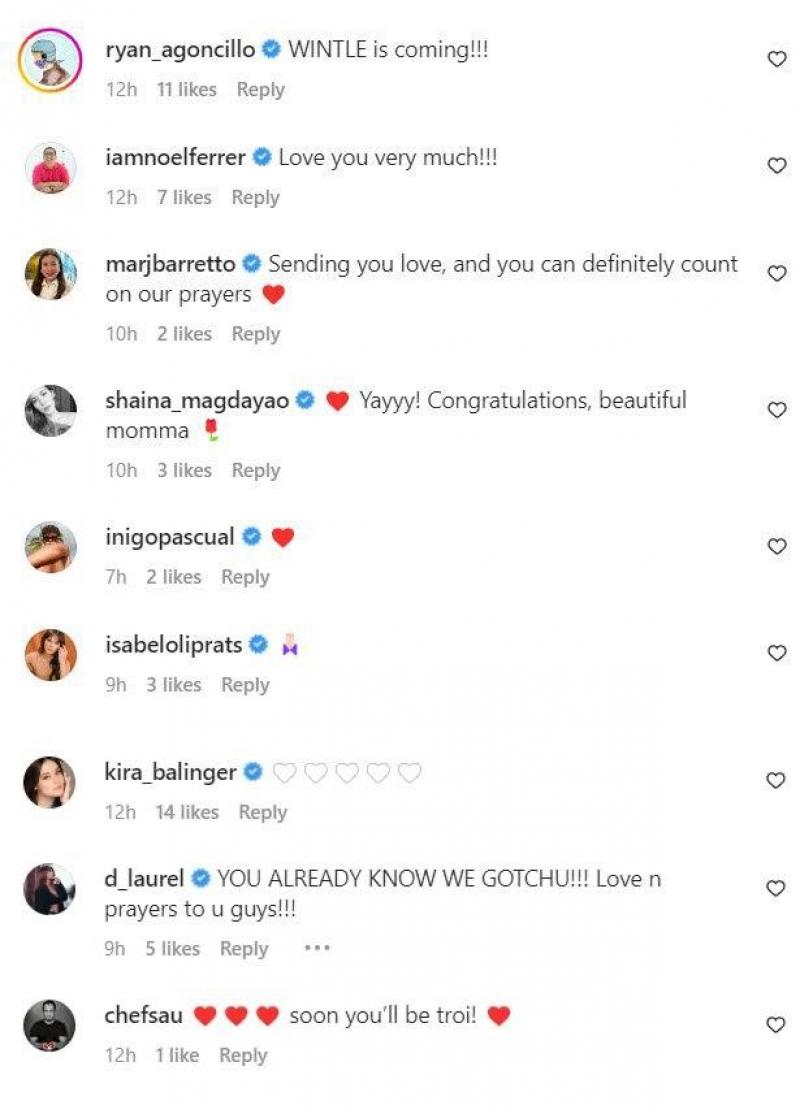The width and height of the screenshot is (800, 1114).
Task: Open shaina_magdayao's profile via username
Action: point(196,401)
